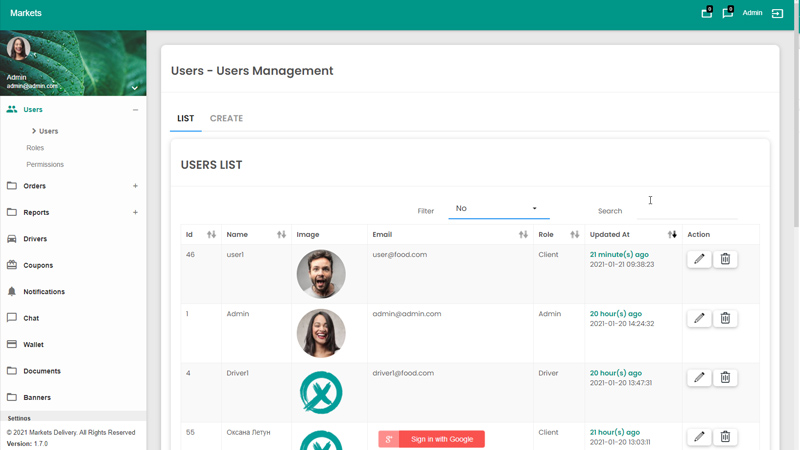The image size is (800, 450).
Task: Click the user@food.com email cell
Action: 399,255
